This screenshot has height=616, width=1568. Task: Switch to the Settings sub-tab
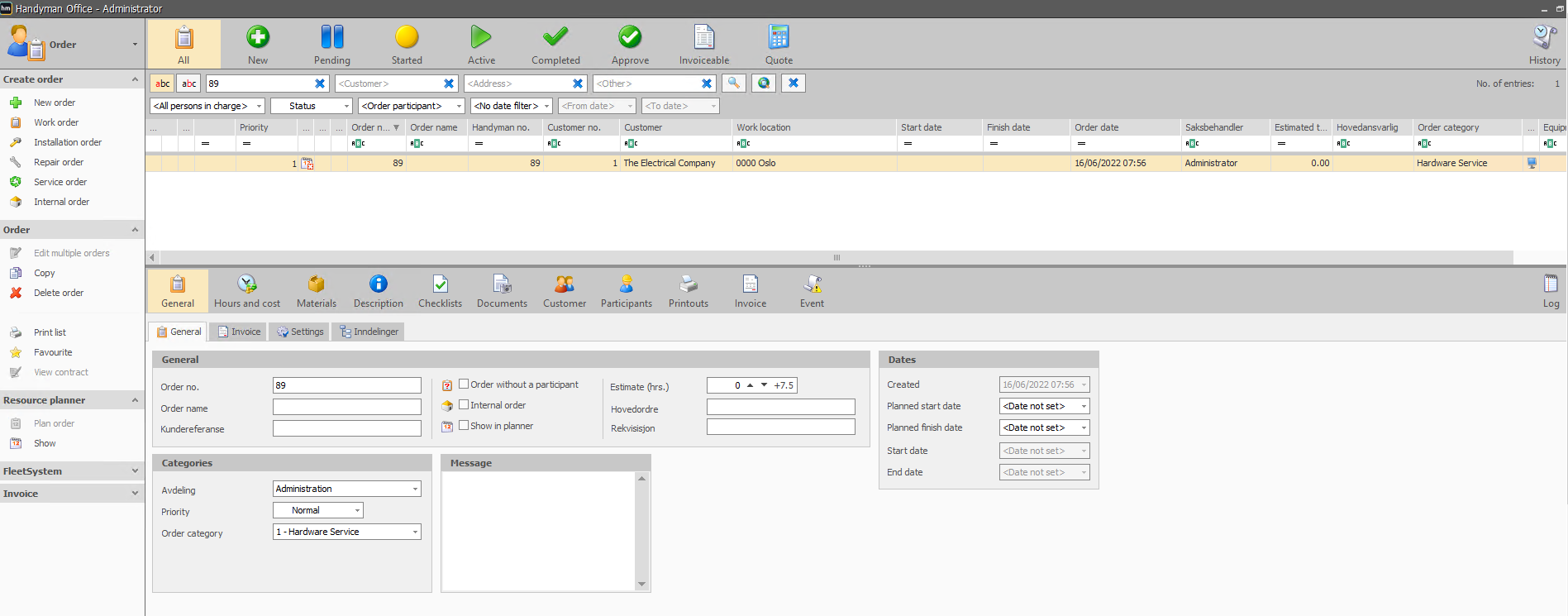coord(300,332)
